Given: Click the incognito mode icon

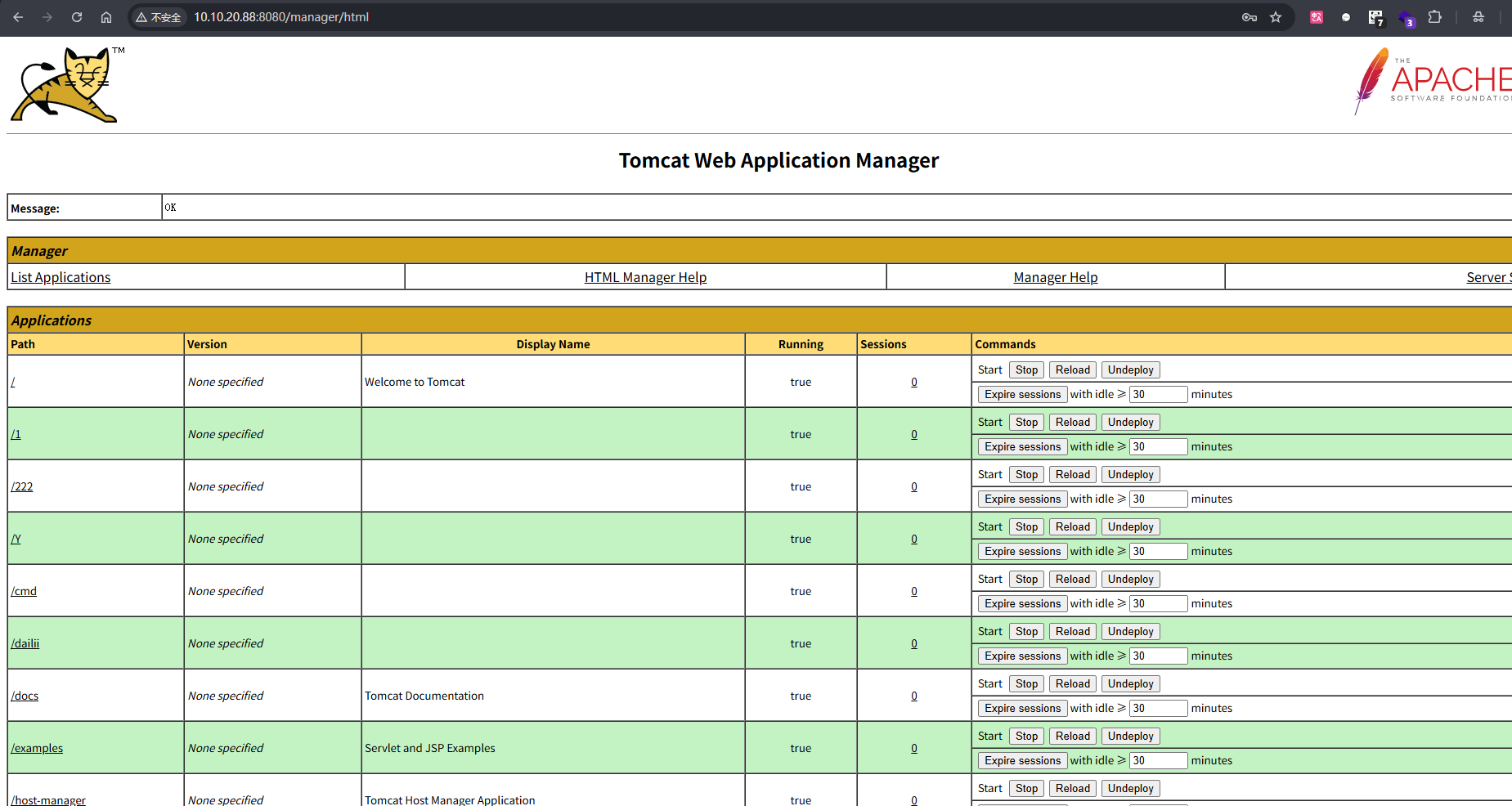Looking at the screenshot, I should [x=1478, y=17].
